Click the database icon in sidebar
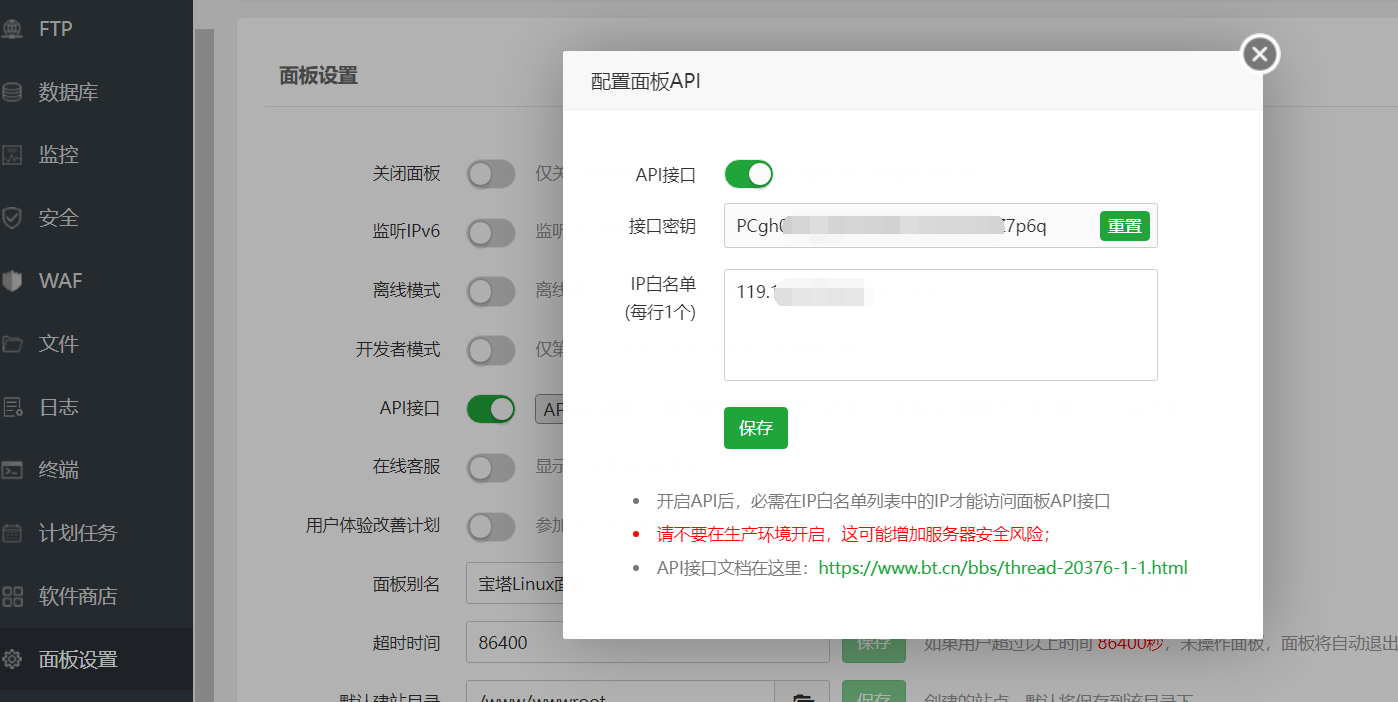 [x=12, y=92]
